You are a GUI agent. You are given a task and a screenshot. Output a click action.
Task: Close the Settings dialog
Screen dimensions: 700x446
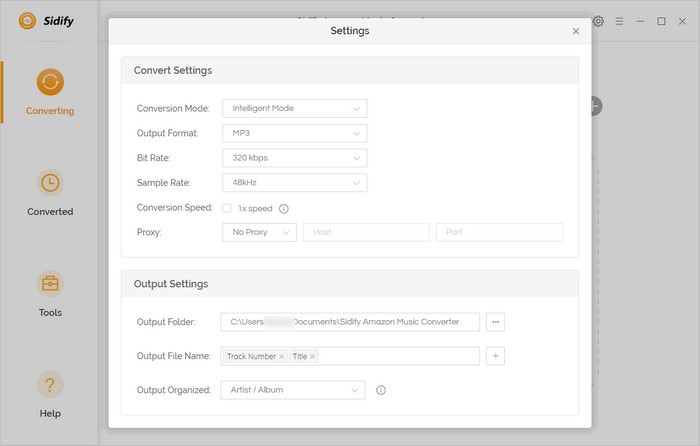(576, 31)
